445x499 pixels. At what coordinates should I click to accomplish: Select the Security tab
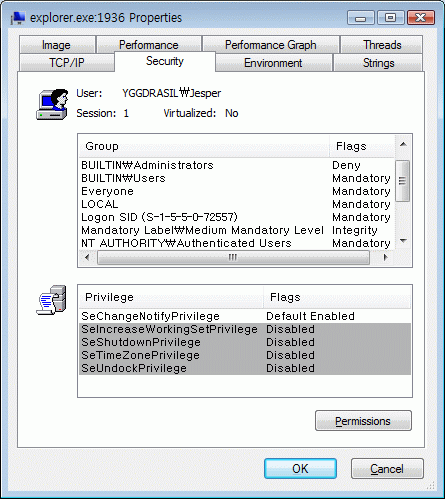(165, 61)
